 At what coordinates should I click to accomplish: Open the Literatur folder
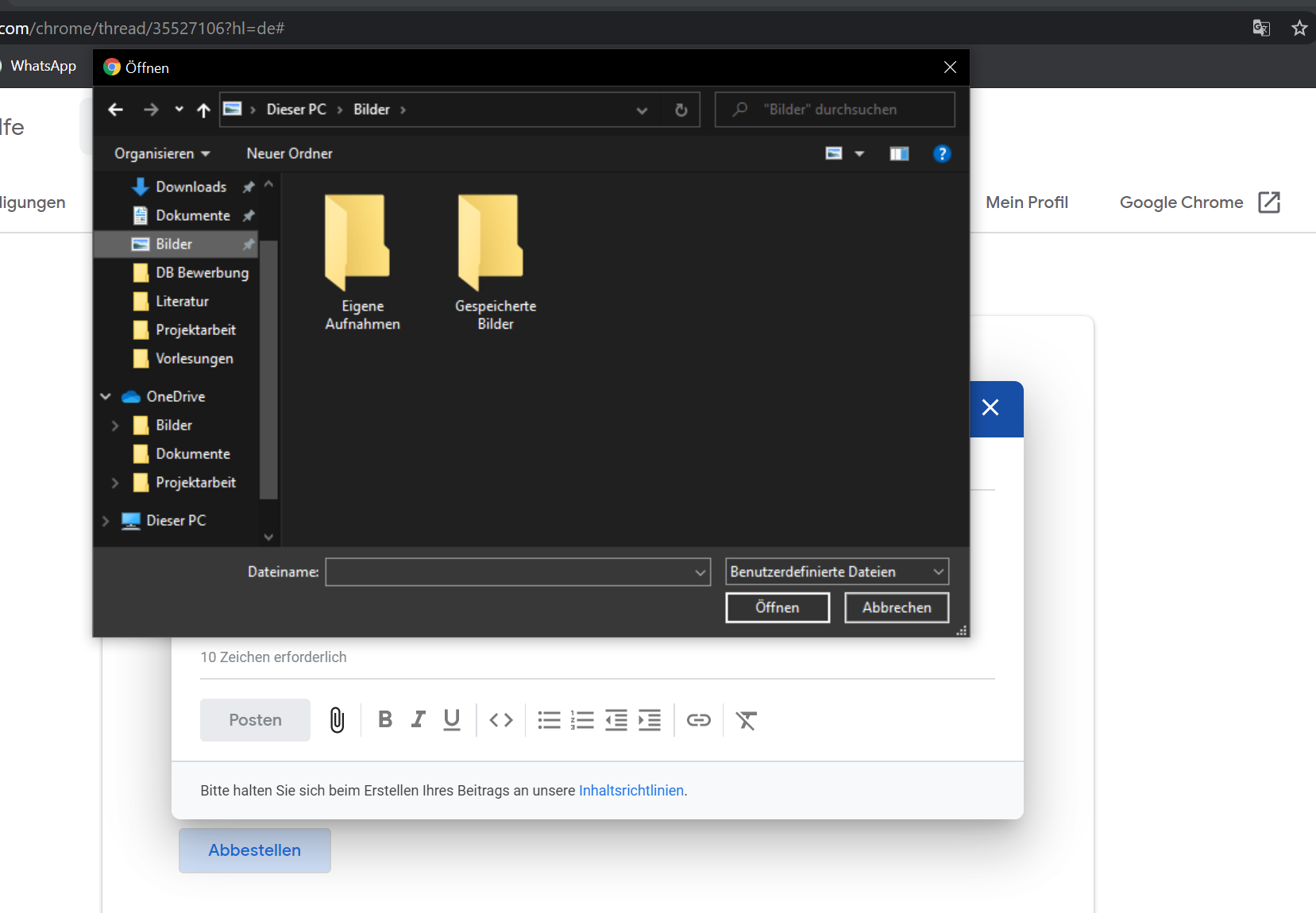coord(182,301)
